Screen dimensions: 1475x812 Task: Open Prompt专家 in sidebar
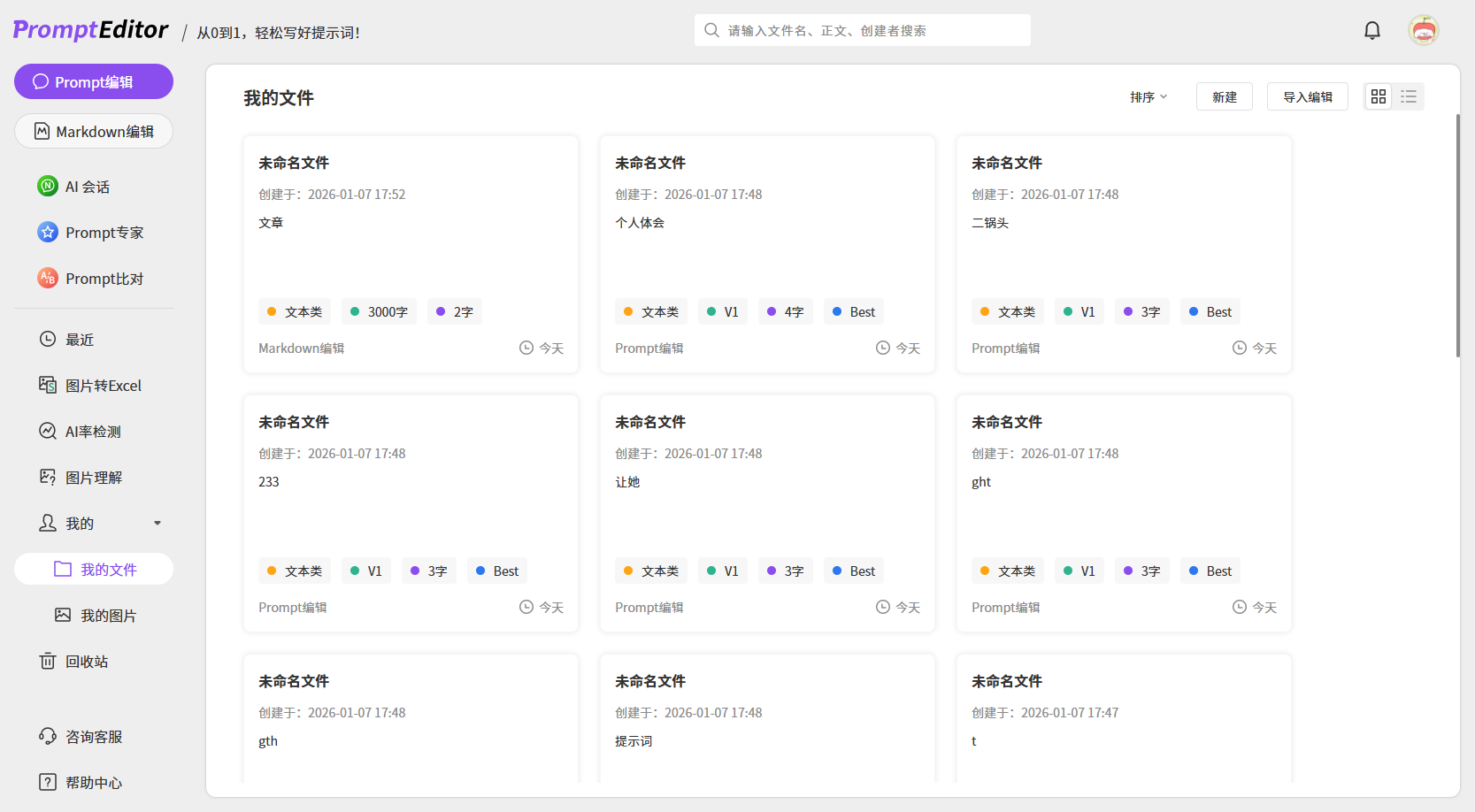[104, 233]
